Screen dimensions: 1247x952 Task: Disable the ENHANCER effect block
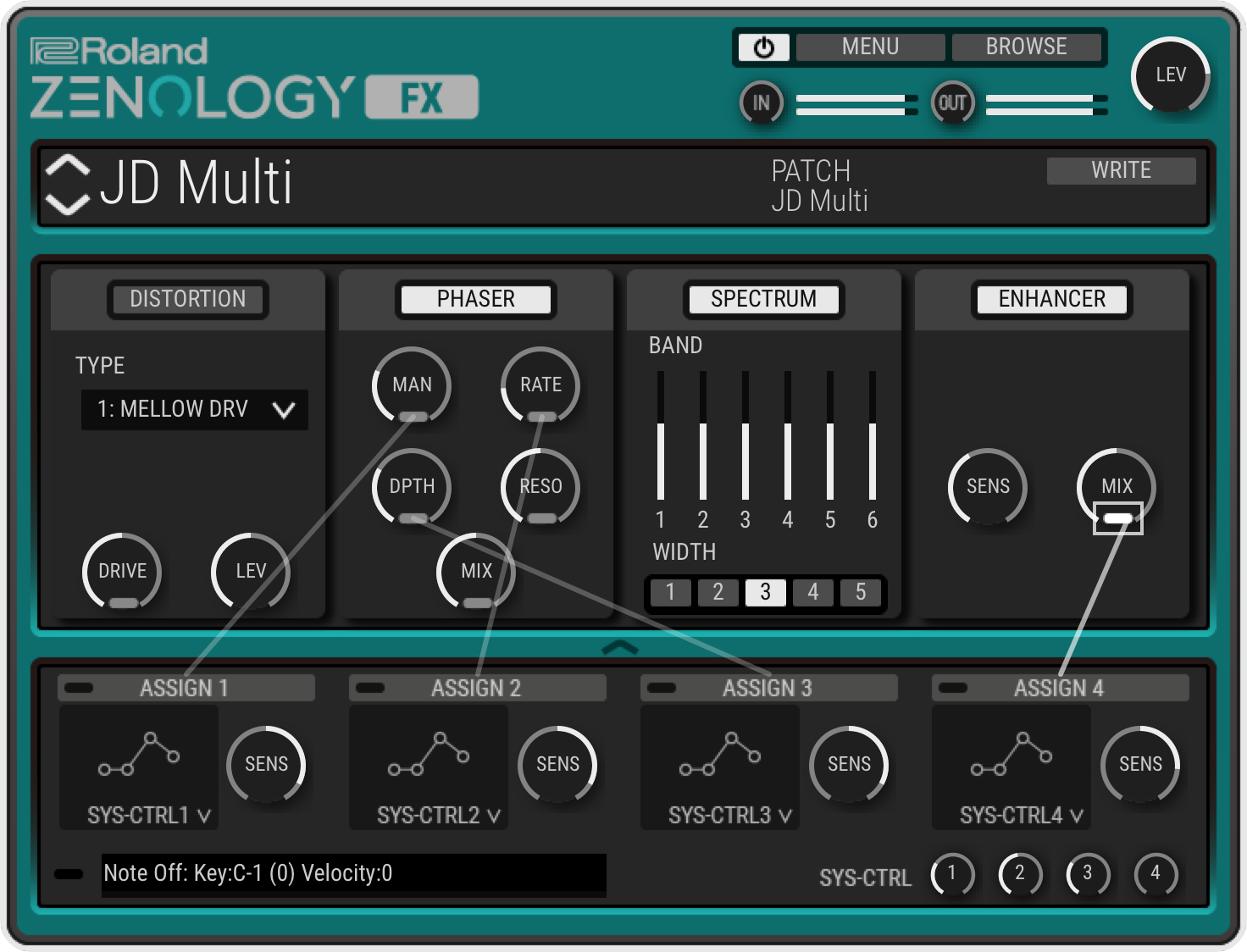(1051, 299)
